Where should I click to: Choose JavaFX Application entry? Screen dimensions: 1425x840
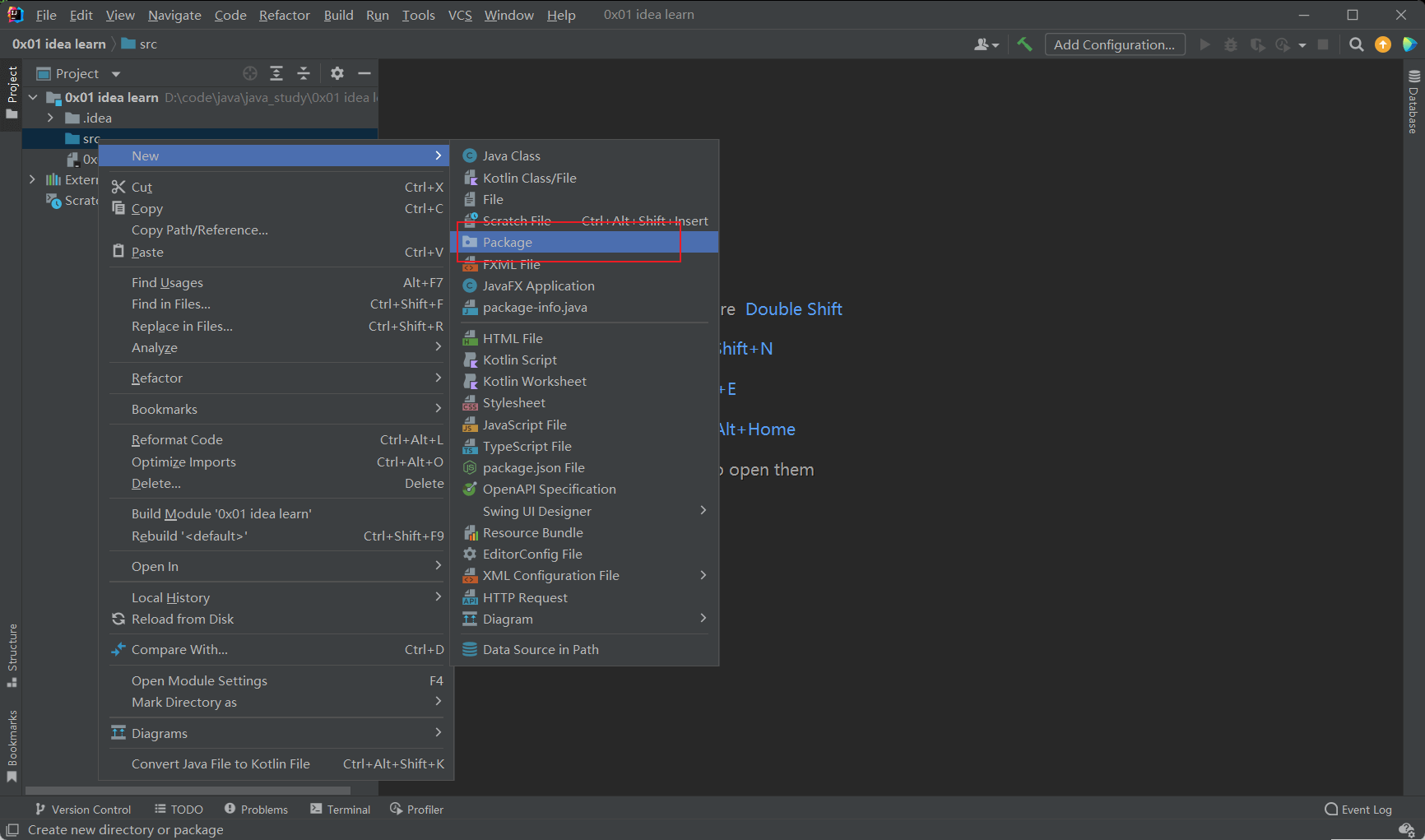584,285
